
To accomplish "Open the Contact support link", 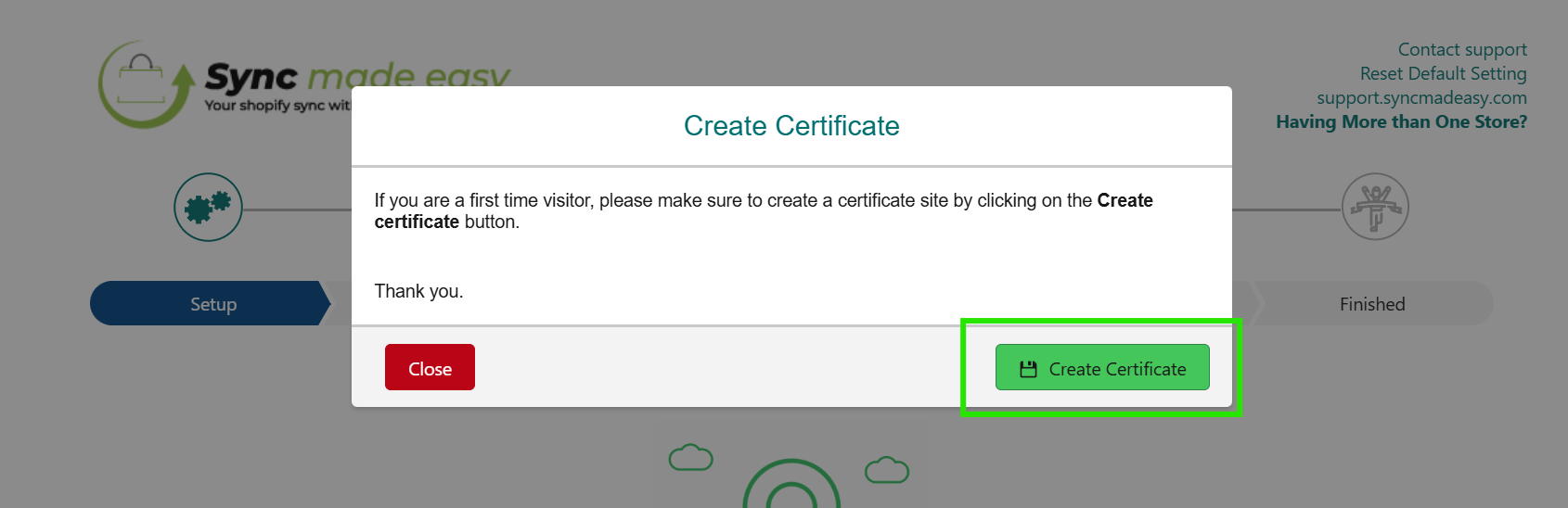I will click(1462, 49).
